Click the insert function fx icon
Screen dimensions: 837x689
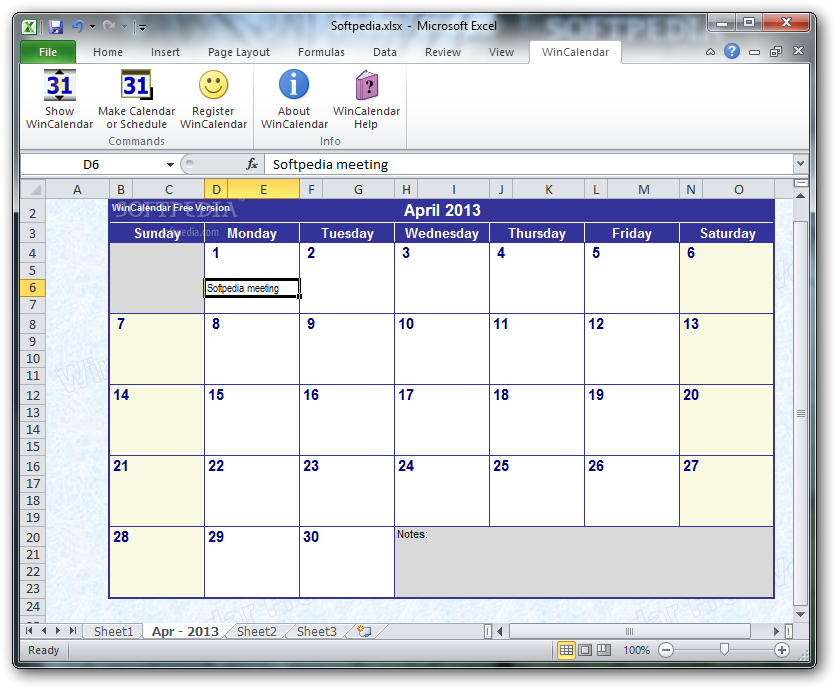click(x=252, y=164)
